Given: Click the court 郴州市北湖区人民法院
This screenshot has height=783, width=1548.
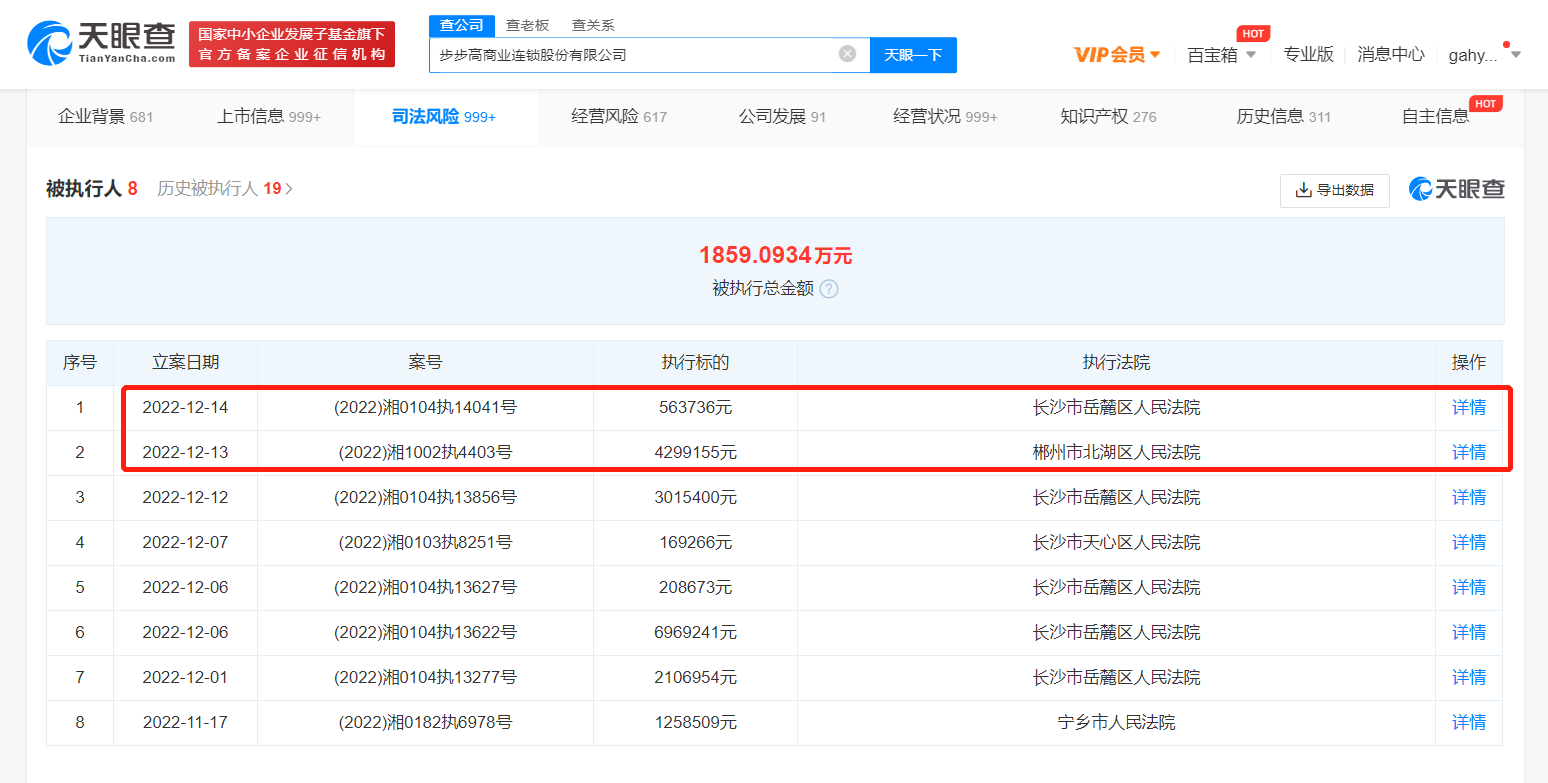Looking at the screenshot, I should [1116, 452].
